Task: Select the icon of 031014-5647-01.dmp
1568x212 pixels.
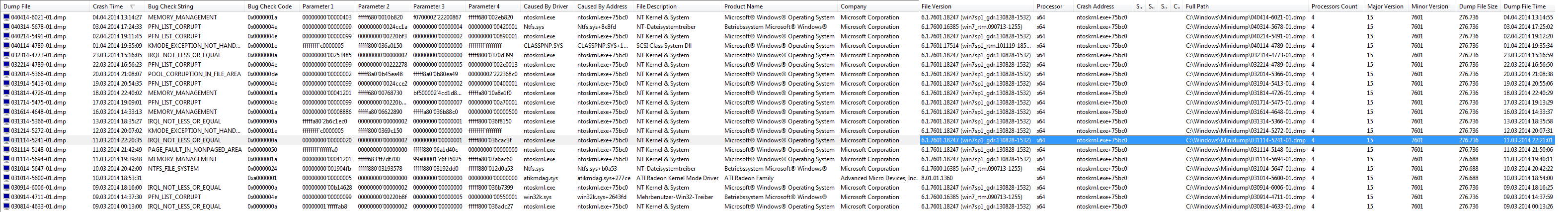Action: pyautogui.click(x=6, y=169)
